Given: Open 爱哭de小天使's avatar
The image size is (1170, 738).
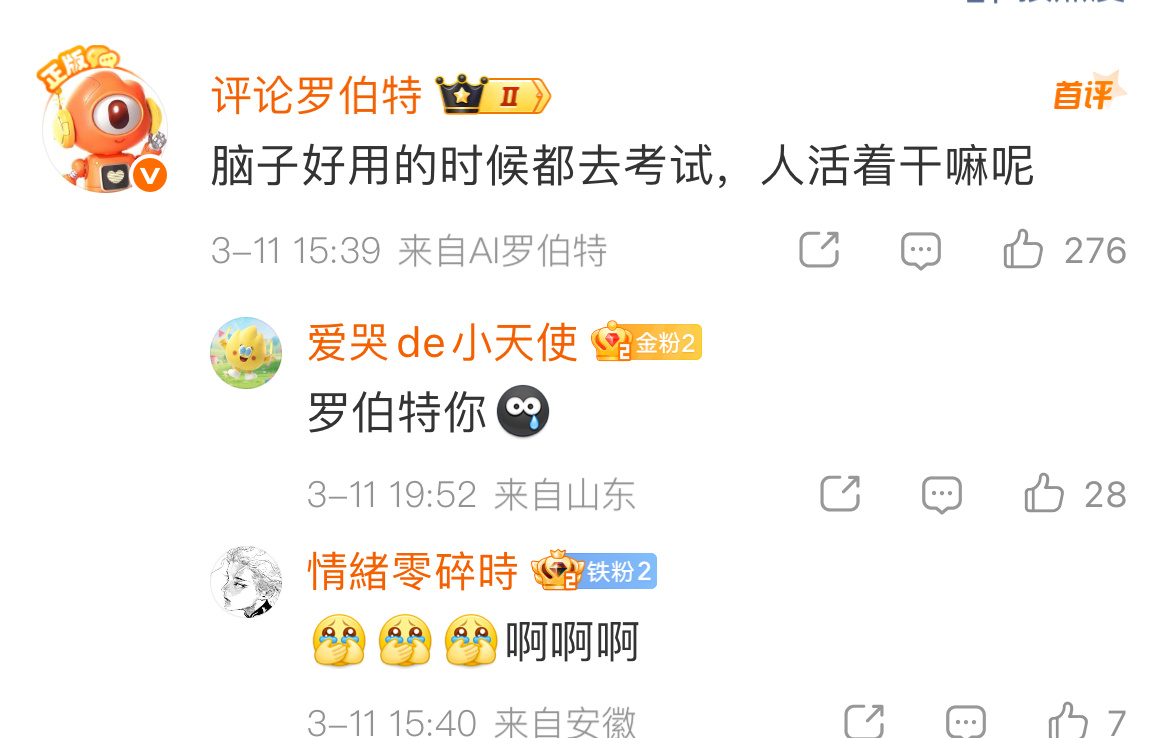Looking at the screenshot, I should [246, 353].
